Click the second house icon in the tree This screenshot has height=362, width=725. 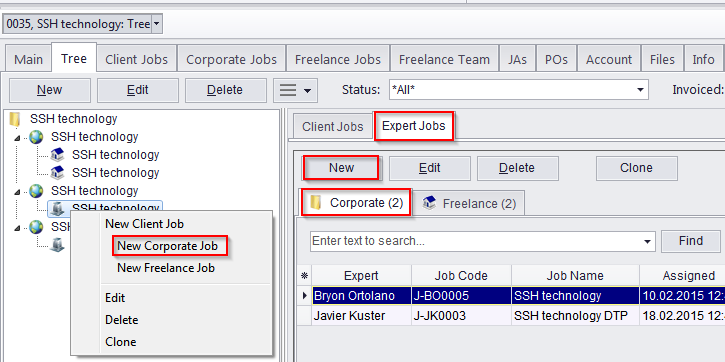pyautogui.click(x=57, y=173)
